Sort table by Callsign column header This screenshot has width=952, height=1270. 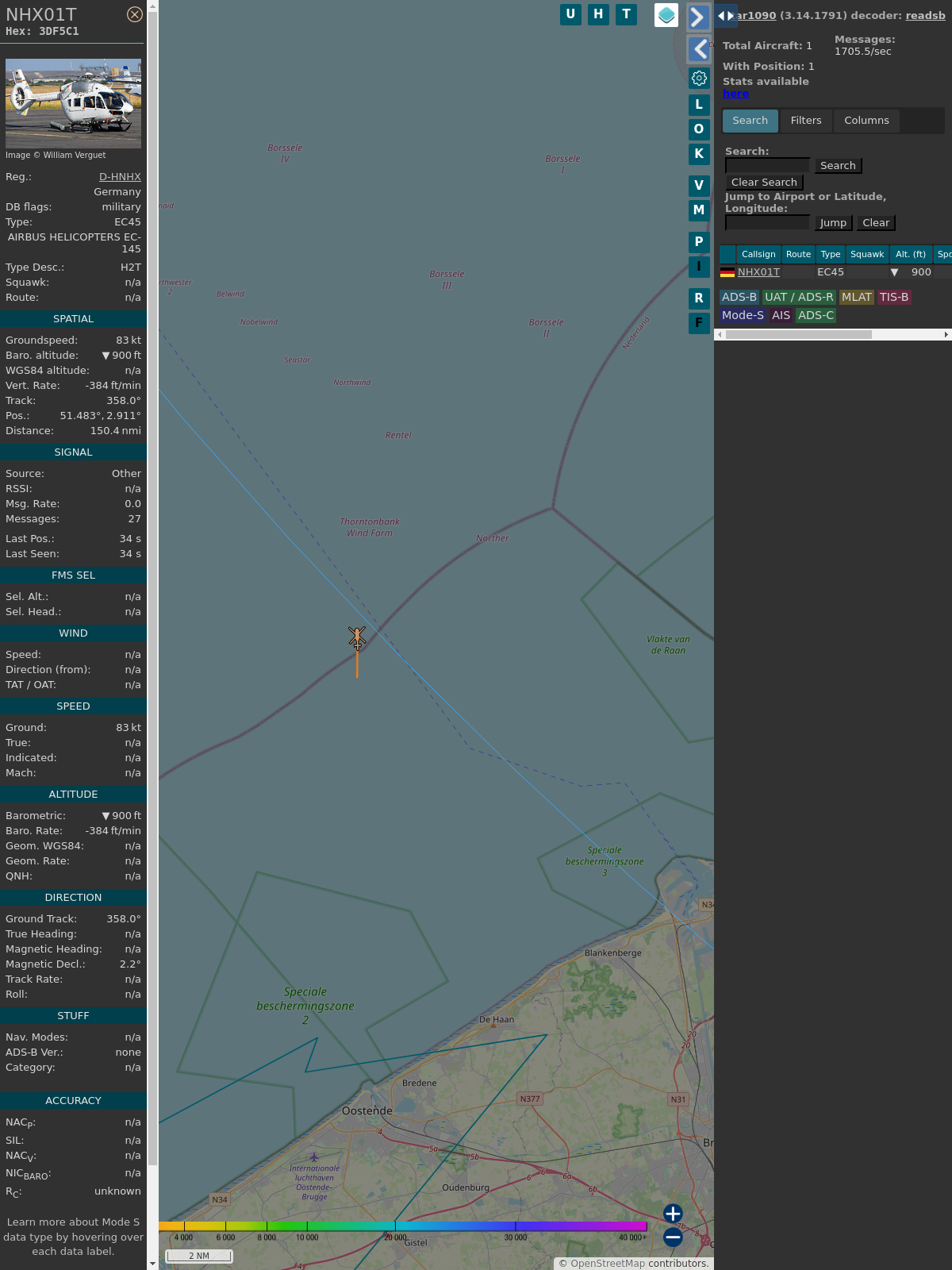coord(758,254)
